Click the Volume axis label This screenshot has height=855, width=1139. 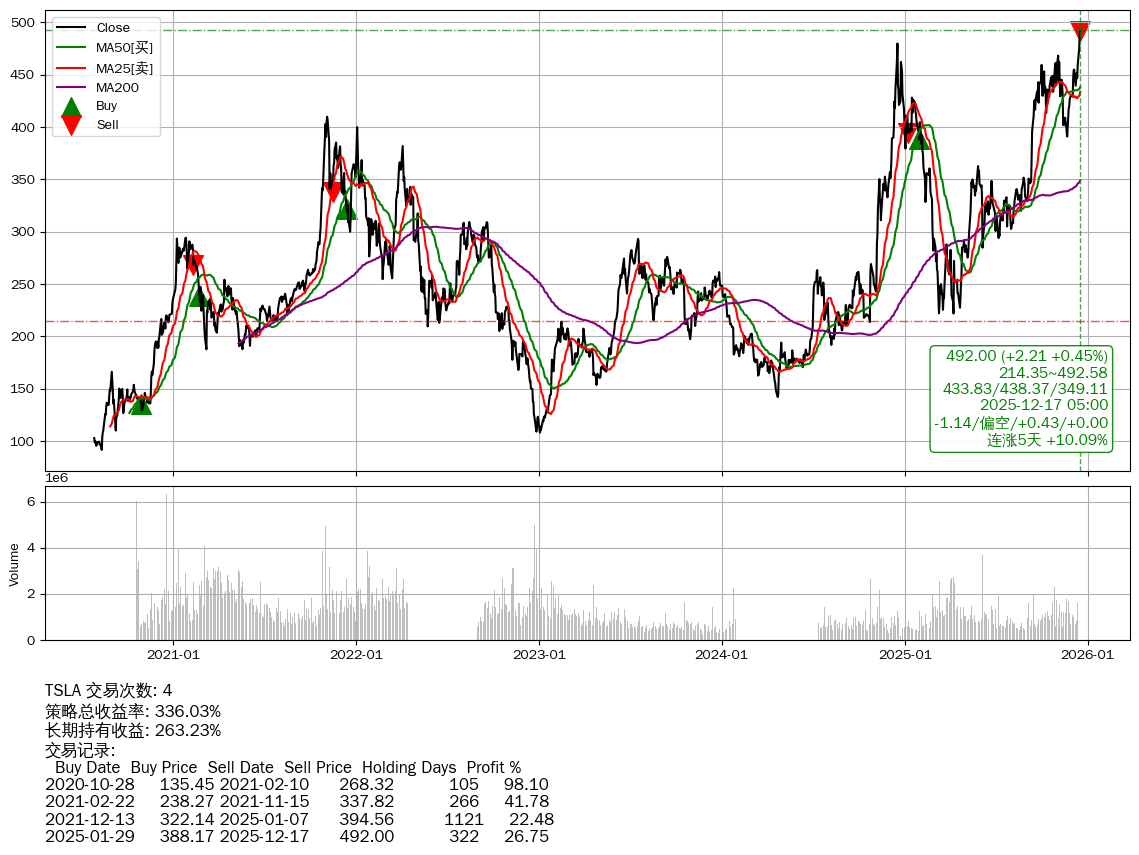click(14, 564)
